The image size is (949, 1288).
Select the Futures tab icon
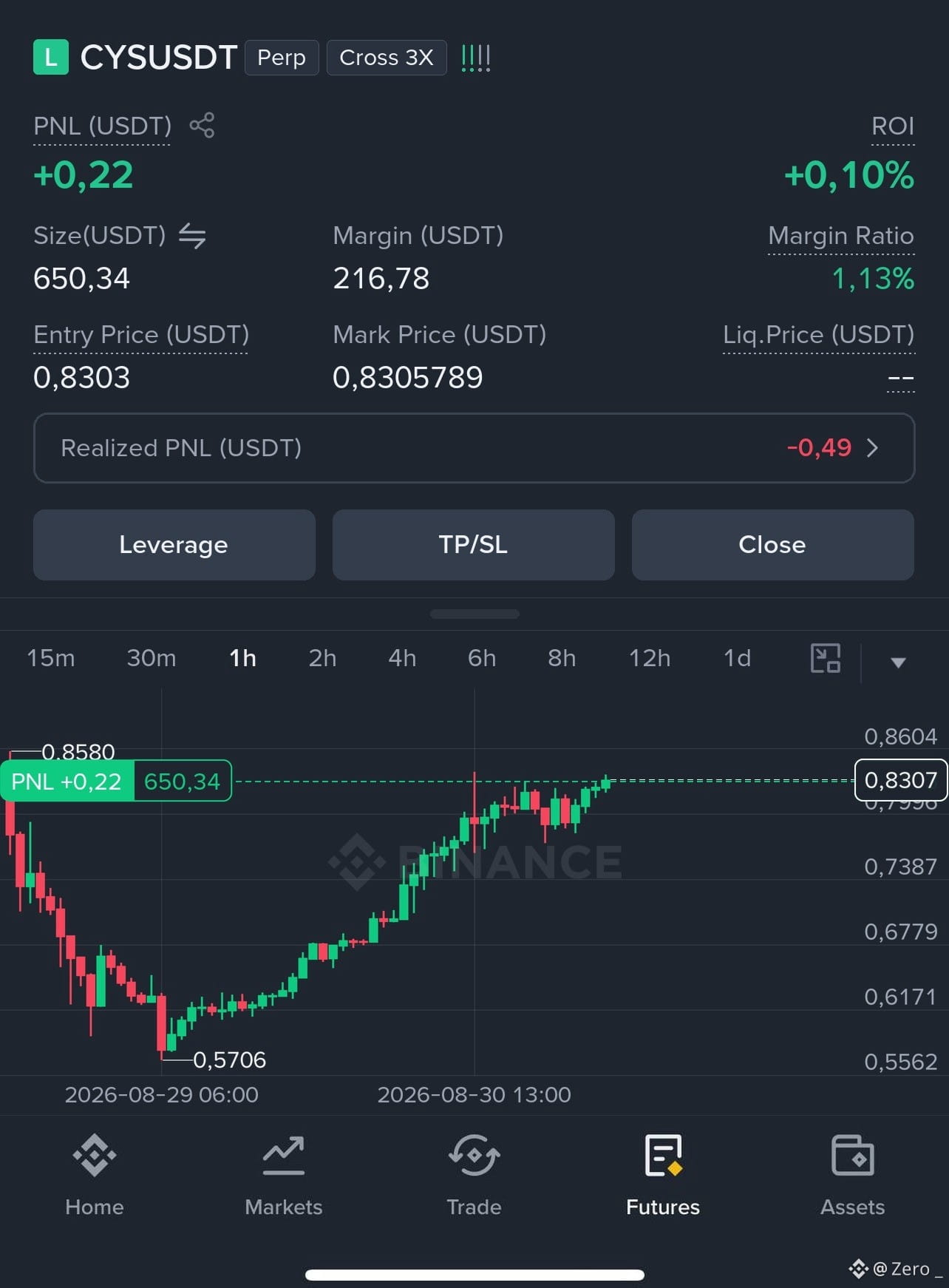coord(663,1155)
